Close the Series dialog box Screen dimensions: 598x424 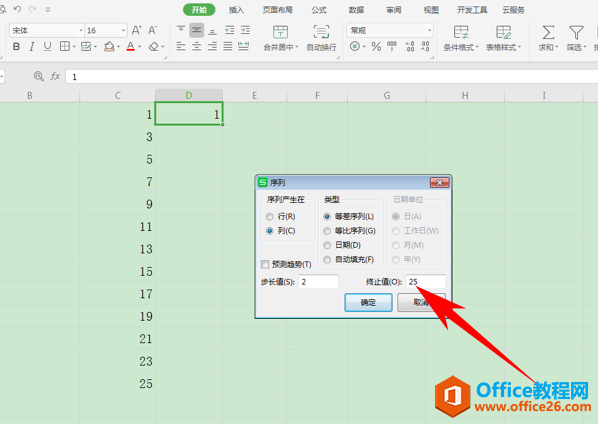coord(439,183)
